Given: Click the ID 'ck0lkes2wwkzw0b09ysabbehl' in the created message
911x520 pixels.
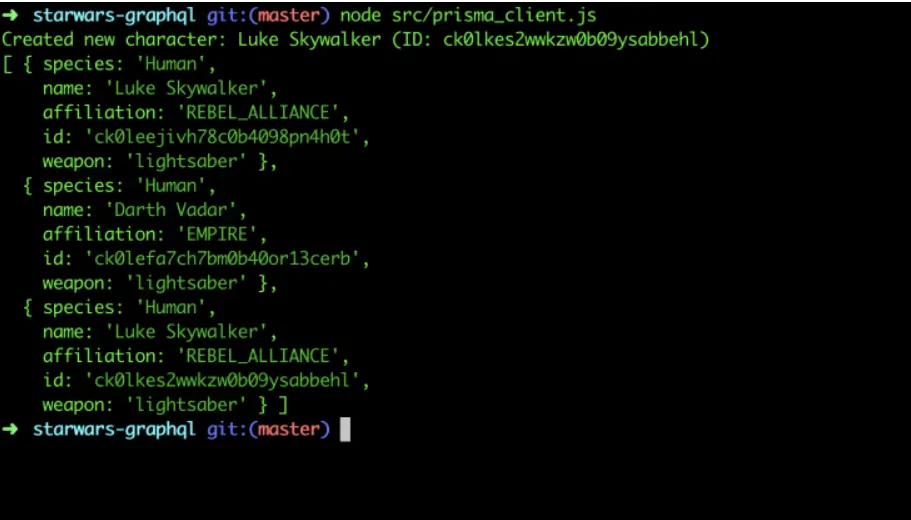Looking at the screenshot, I should click(571, 40).
